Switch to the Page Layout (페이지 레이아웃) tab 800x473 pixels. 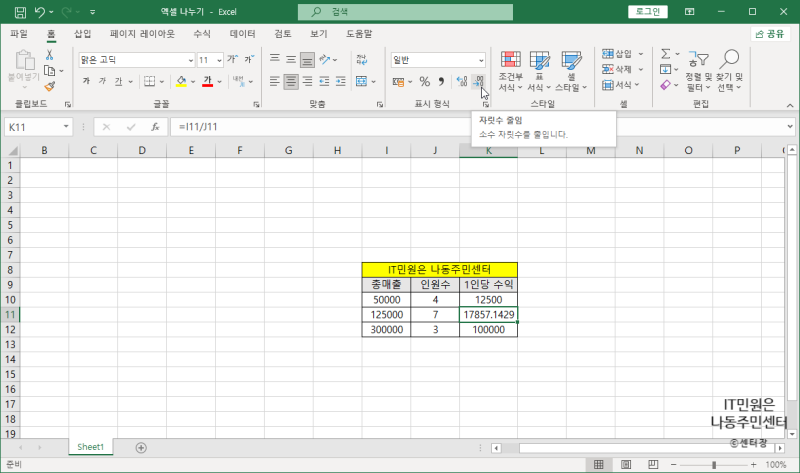click(x=142, y=34)
